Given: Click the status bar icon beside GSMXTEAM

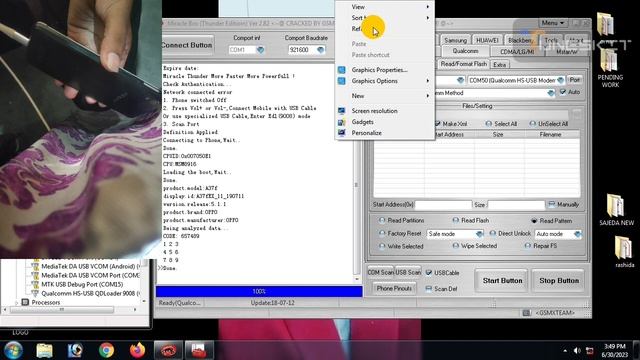Looking at the screenshot, I should point(527,313).
